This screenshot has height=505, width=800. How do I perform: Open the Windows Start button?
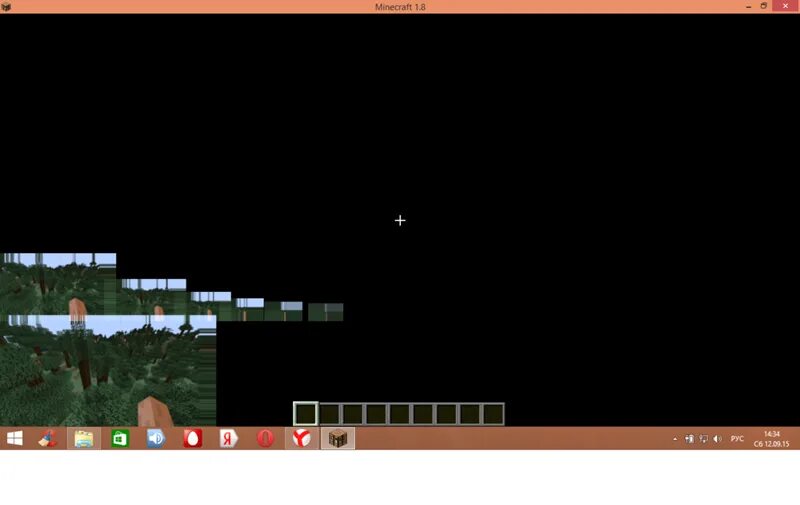tap(15, 438)
